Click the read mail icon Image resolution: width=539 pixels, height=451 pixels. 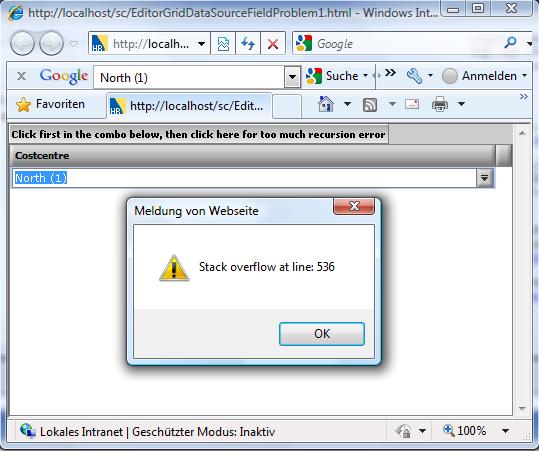tap(412, 104)
